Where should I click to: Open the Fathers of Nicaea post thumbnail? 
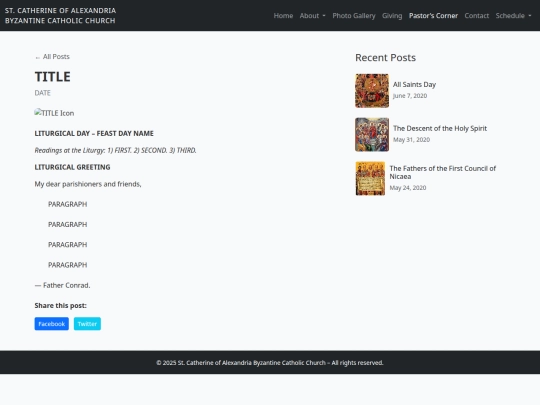370,178
